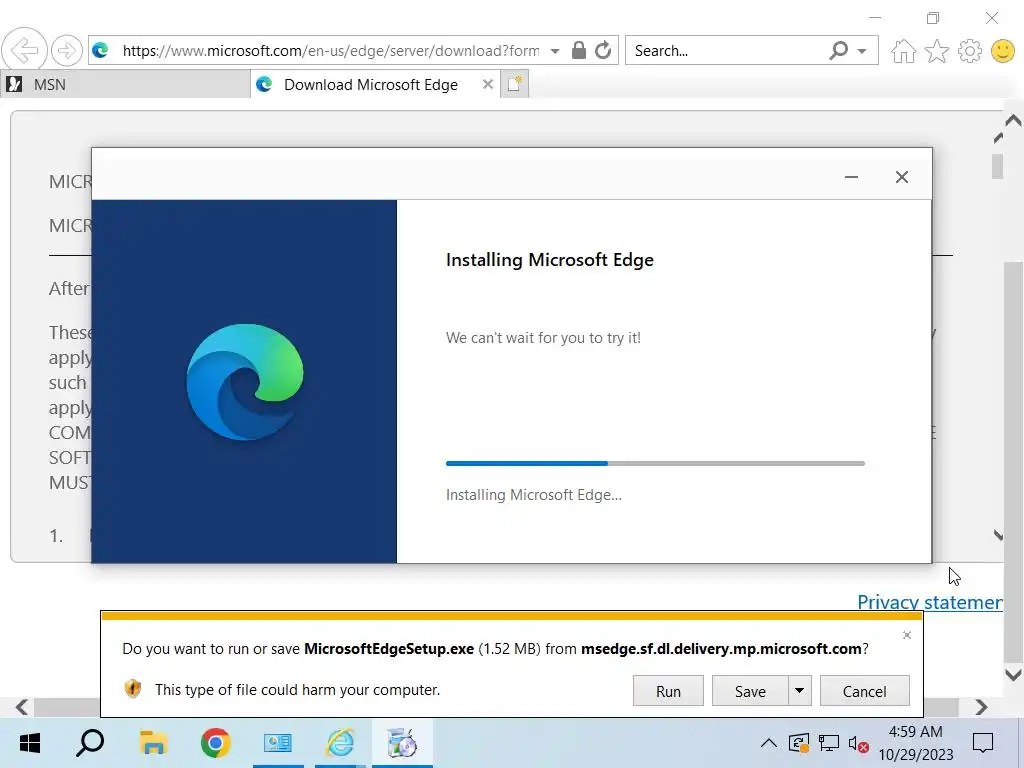Screen dimensions: 1024x768
Task: Switch to Internet Explorer on the taskbar
Action: 340,743
